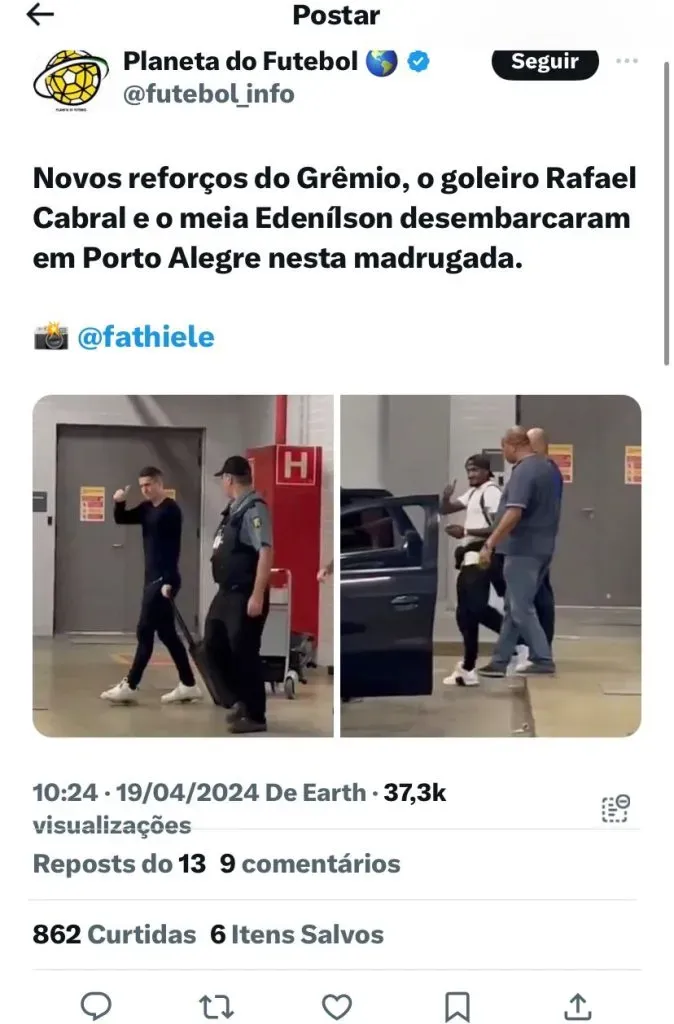View the 862 Curtidas list
Screen dimensions: 674x1024
(114, 935)
